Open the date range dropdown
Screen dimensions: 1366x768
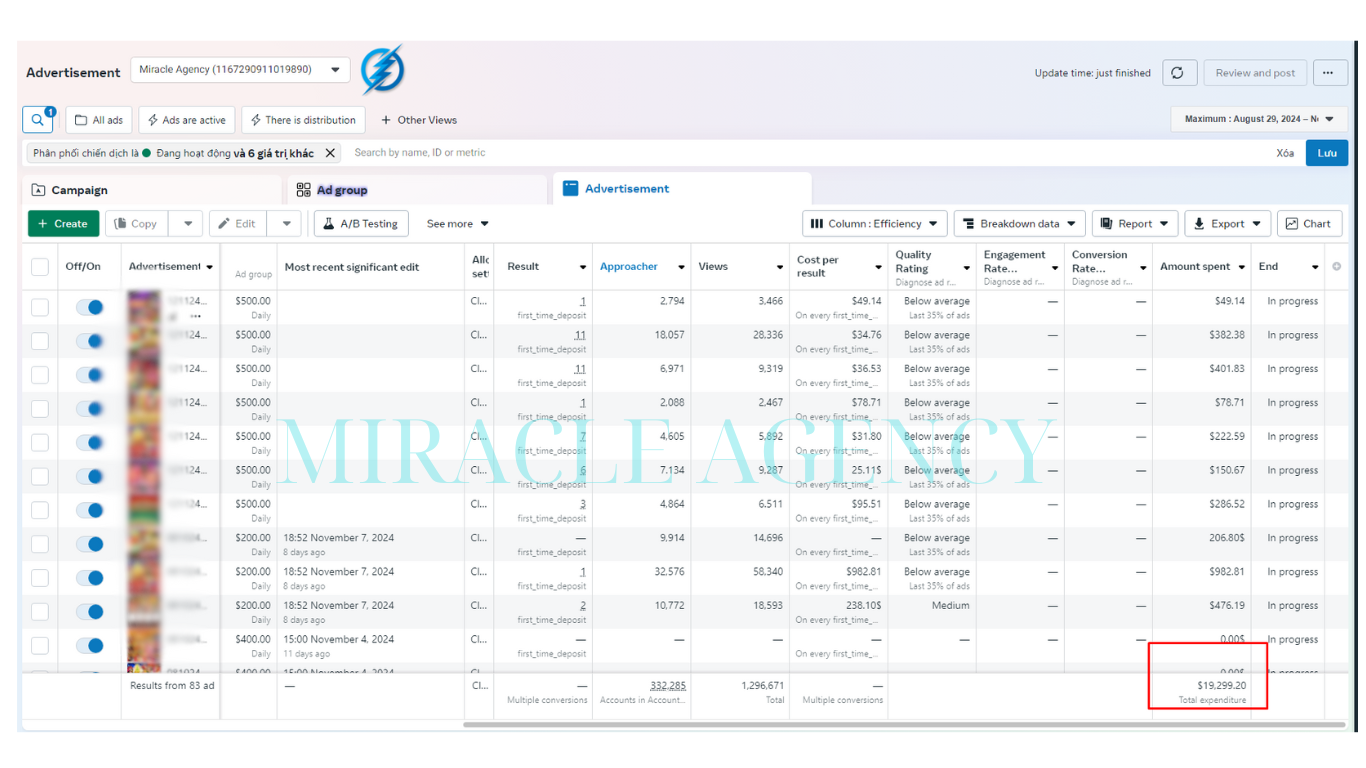[1259, 119]
